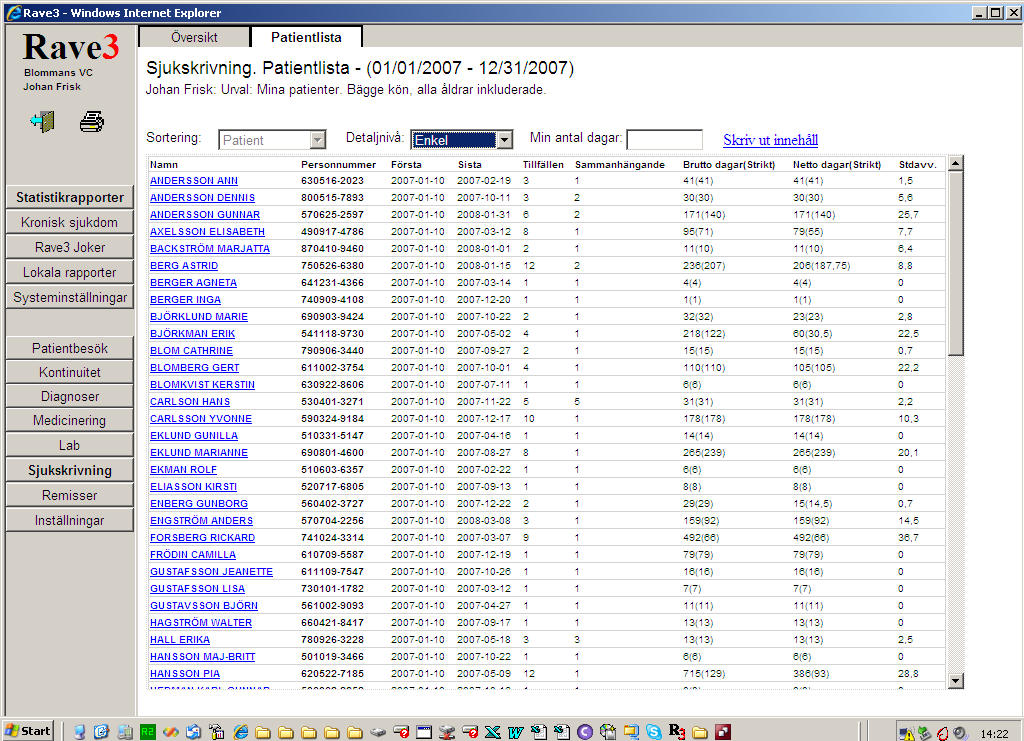Open the Start menu
Screen dimensions: 1024x741
click(27, 731)
